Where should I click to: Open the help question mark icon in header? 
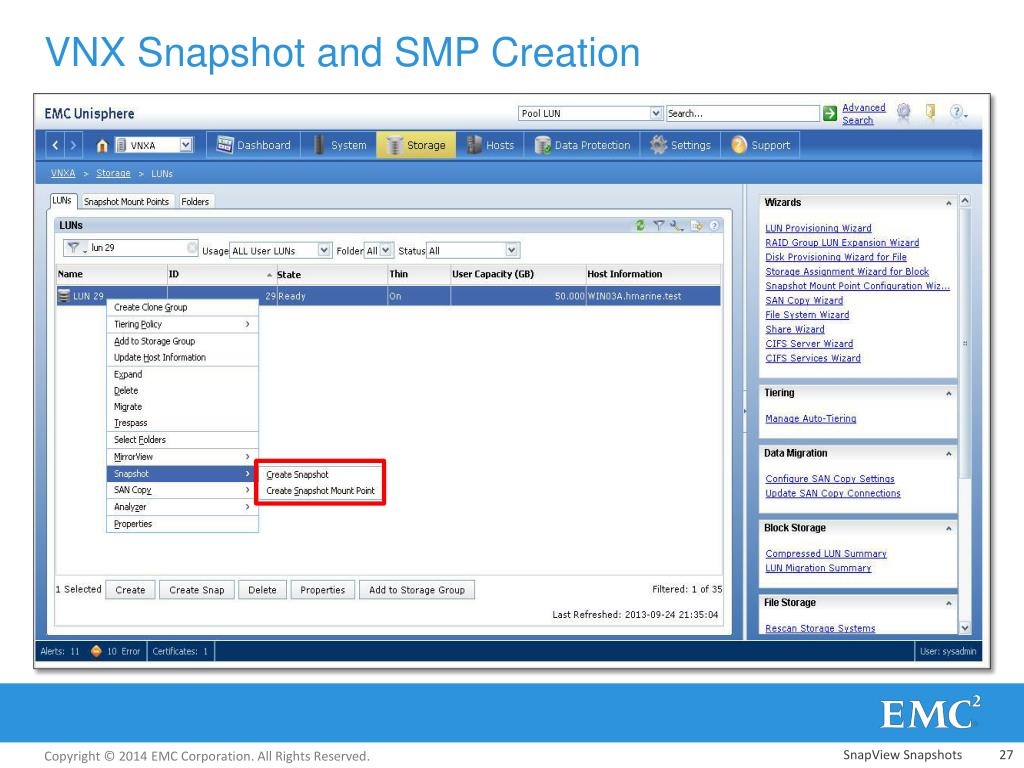(956, 112)
